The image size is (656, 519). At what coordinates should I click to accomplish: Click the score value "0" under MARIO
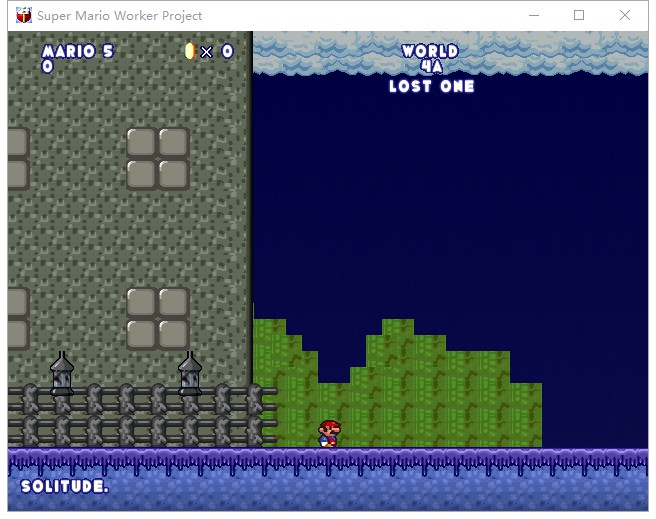[47, 66]
